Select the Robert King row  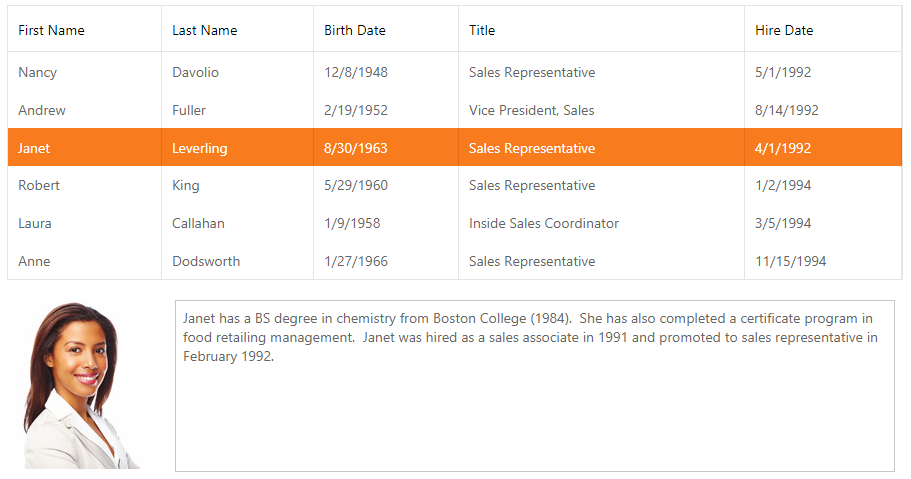coord(455,185)
